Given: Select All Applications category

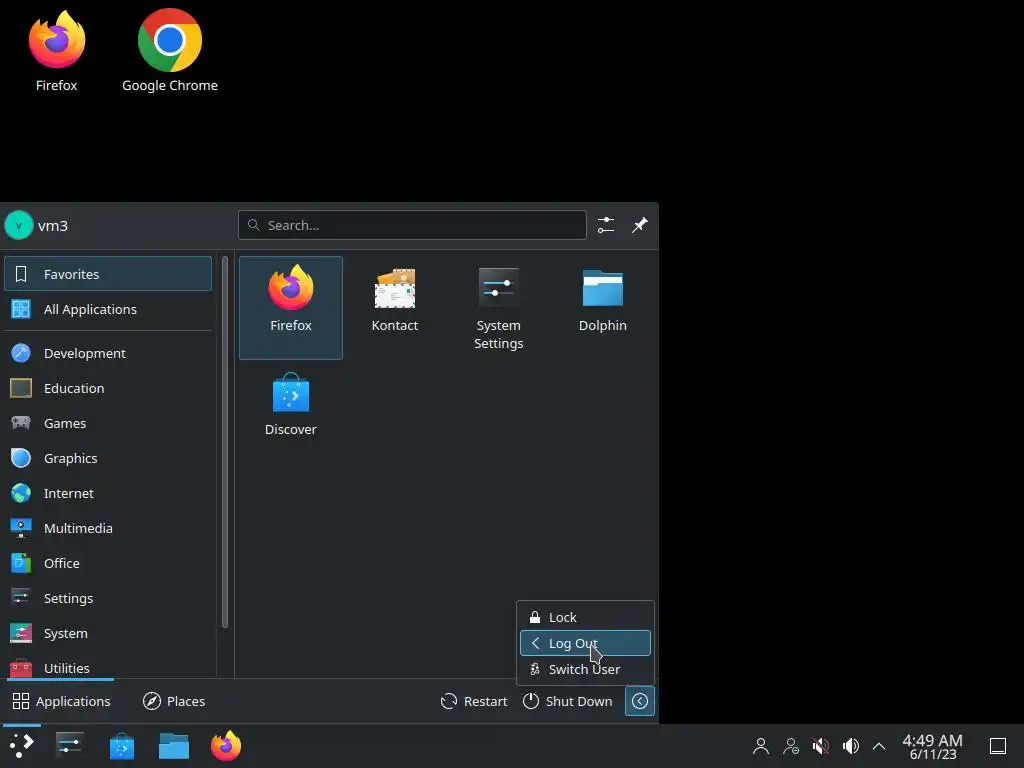Looking at the screenshot, I should [108, 309].
